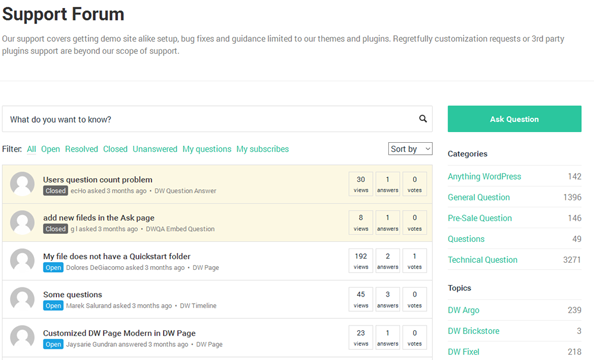Open Users question count problem question
Viewport: 594px width, 360px height.
click(x=98, y=180)
